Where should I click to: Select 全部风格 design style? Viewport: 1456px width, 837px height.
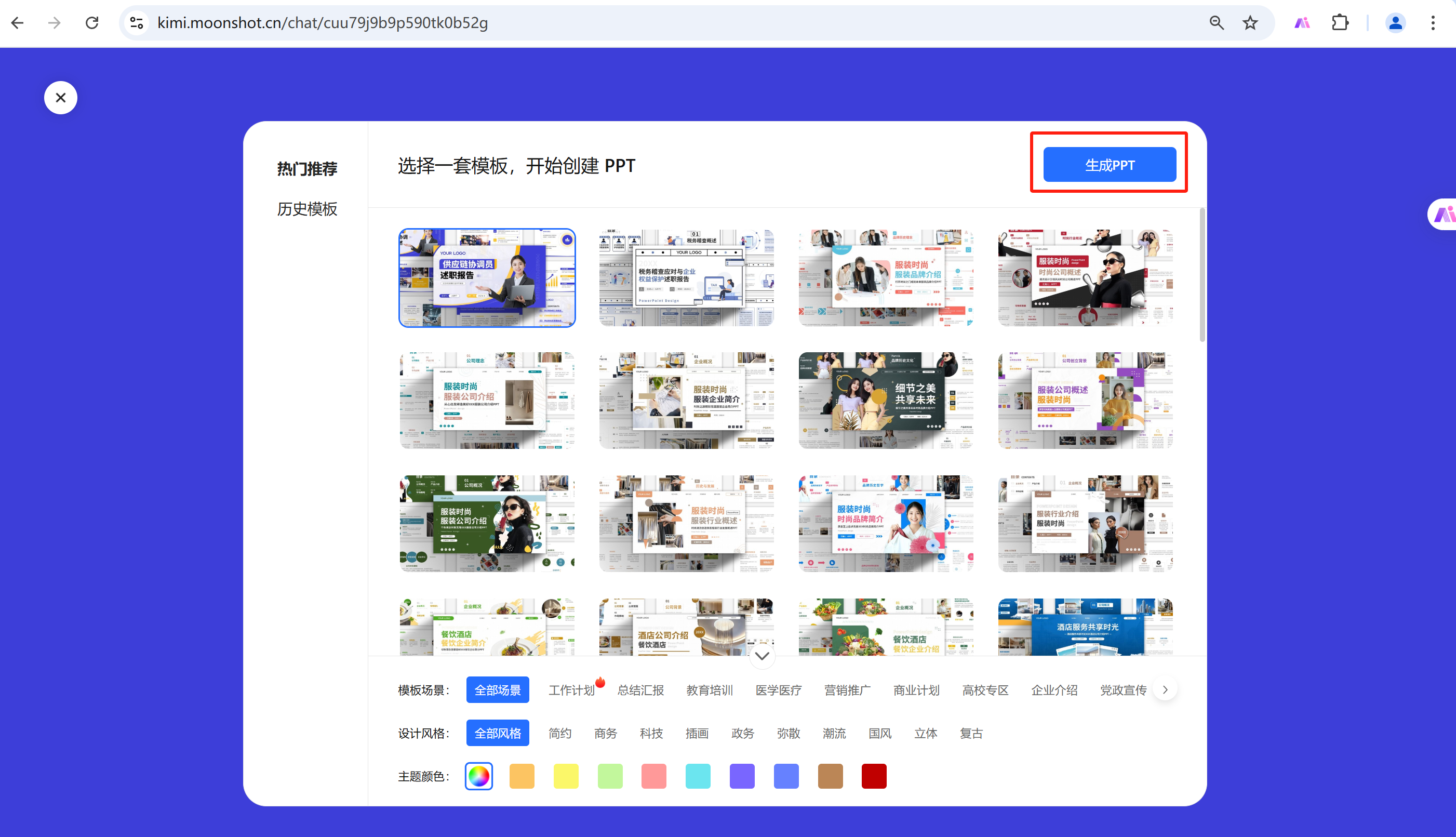point(498,733)
